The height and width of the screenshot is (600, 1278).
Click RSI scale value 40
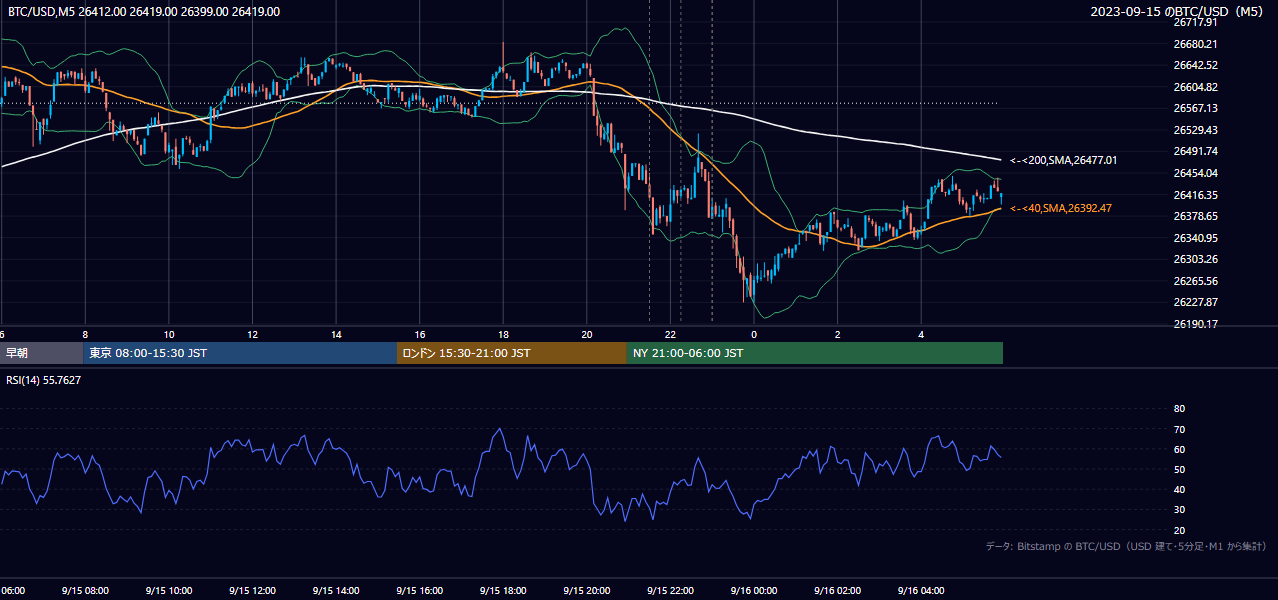(x=1179, y=489)
